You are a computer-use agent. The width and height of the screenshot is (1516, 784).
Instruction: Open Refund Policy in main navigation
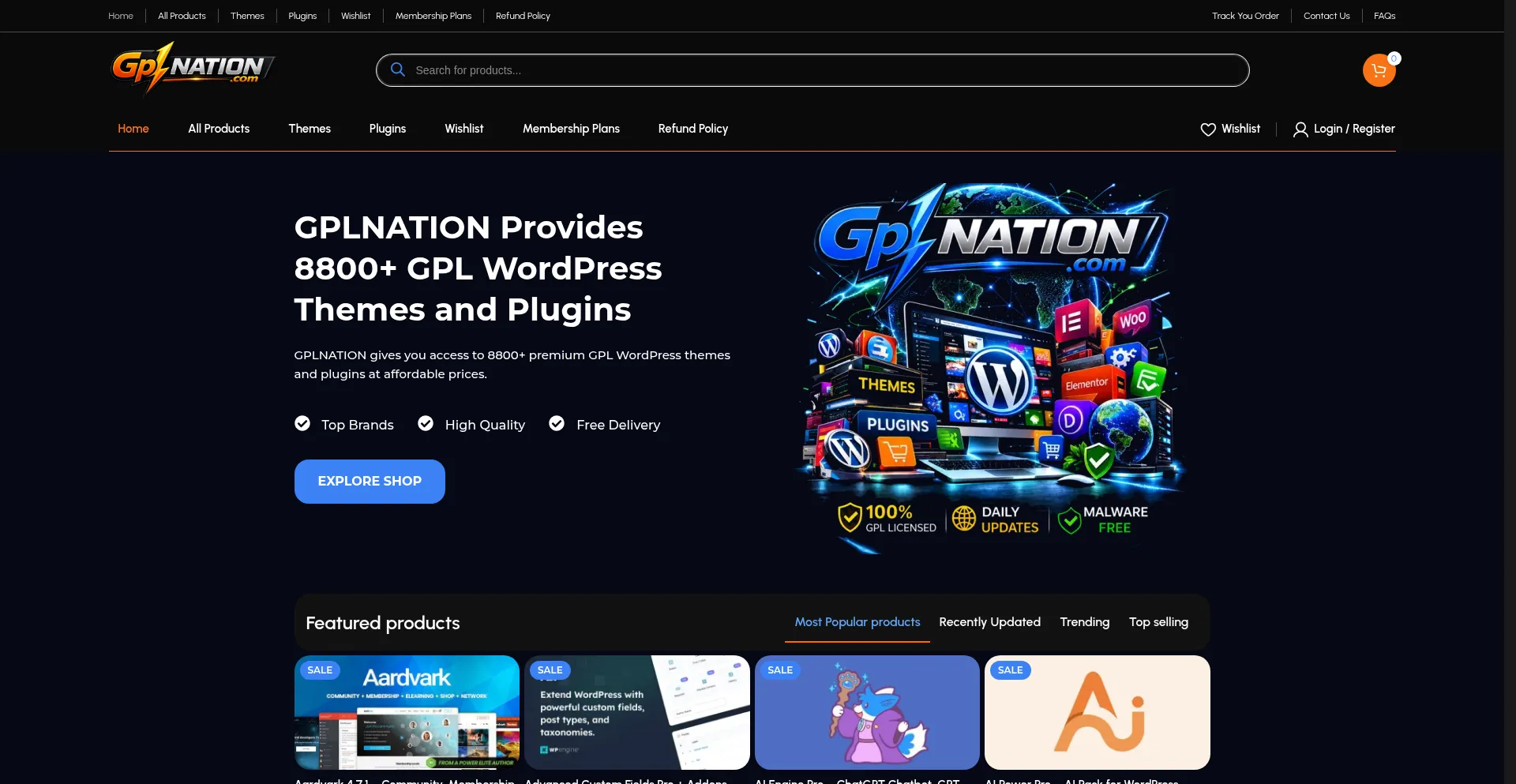click(x=693, y=129)
